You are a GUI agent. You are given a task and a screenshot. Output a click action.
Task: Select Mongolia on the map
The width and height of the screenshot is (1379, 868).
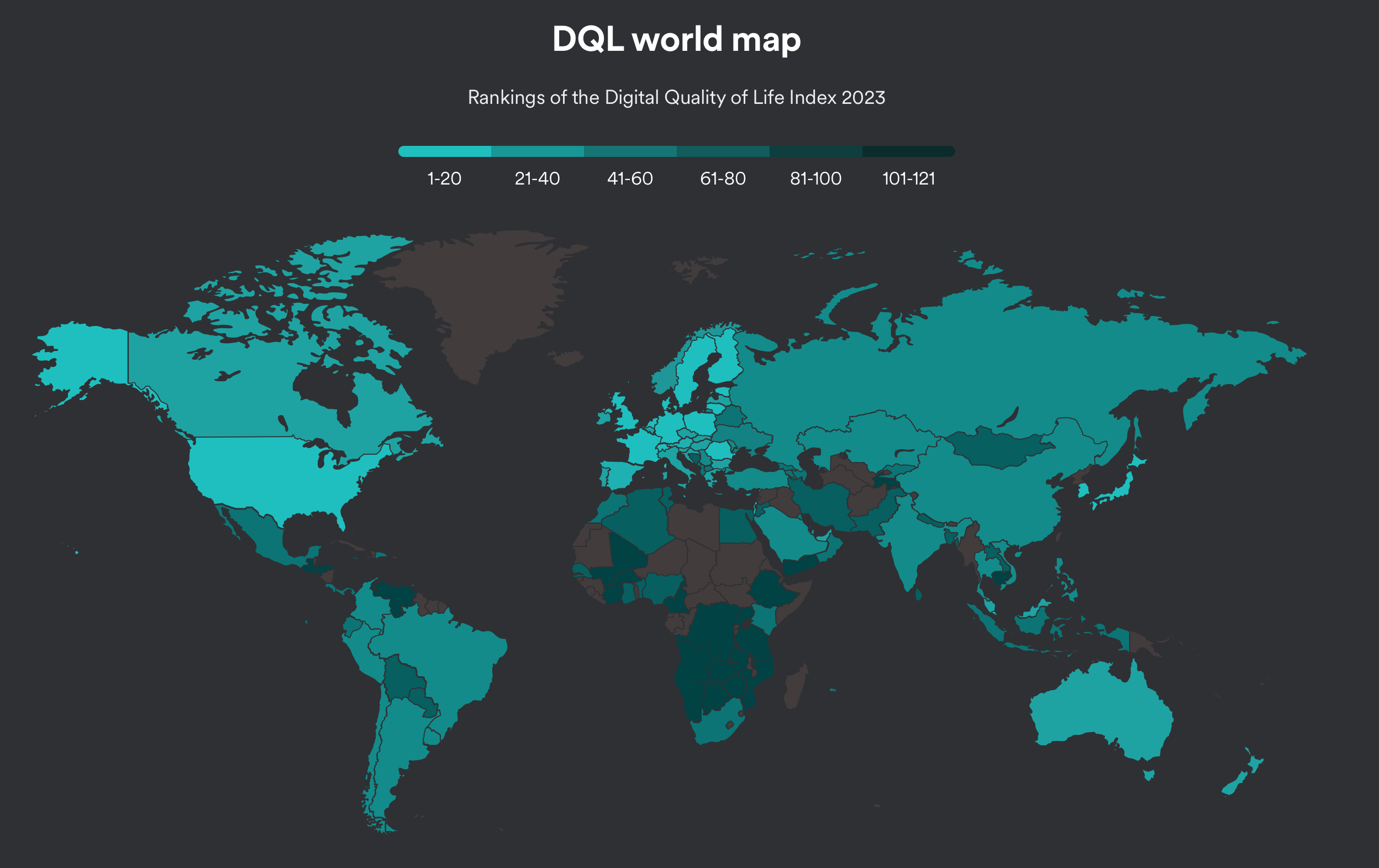(999, 449)
